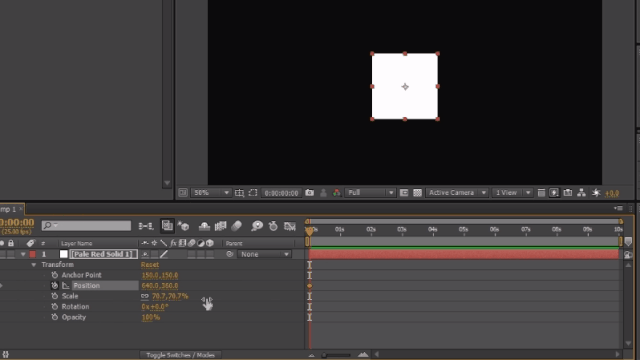Image resolution: width=640 pixels, height=360 pixels.
Task: Click Opacity value 100%
Action: click(x=151, y=317)
